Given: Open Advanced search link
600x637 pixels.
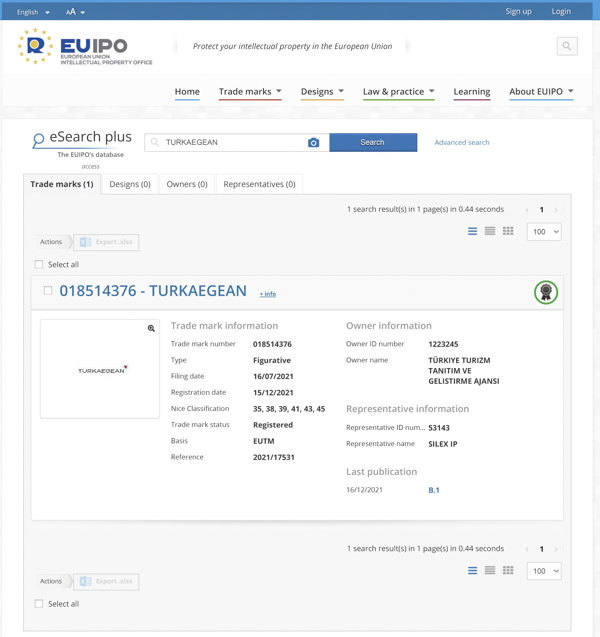Looking at the screenshot, I should pos(462,143).
